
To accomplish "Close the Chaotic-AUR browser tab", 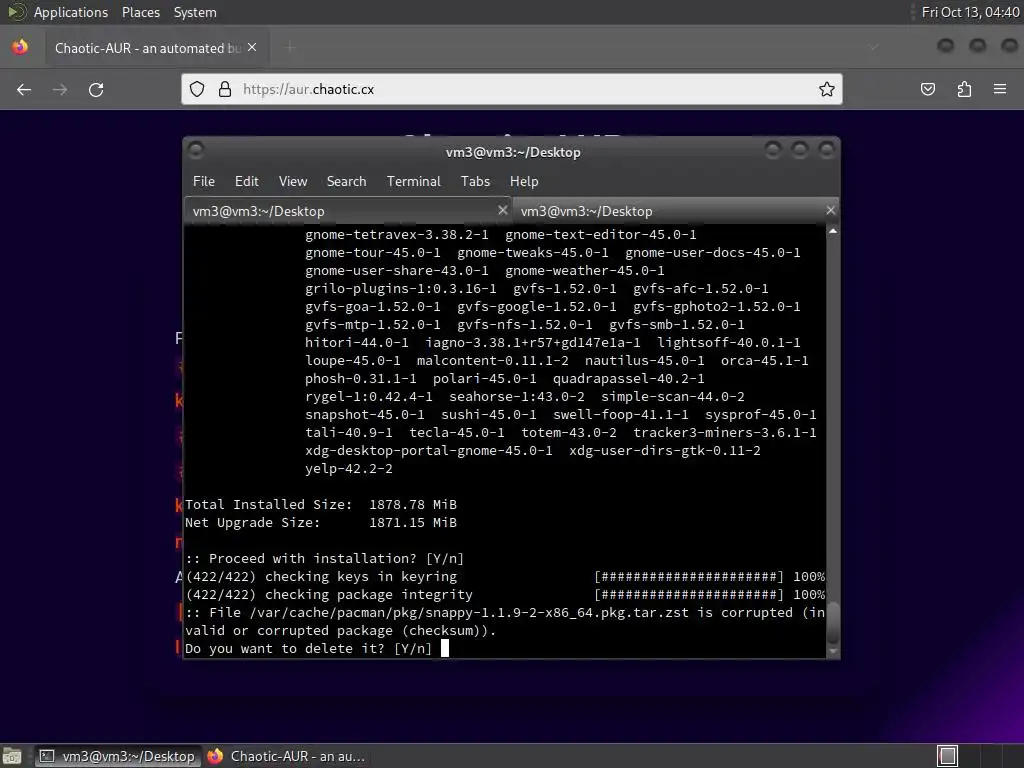I will [x=252, y=48].
